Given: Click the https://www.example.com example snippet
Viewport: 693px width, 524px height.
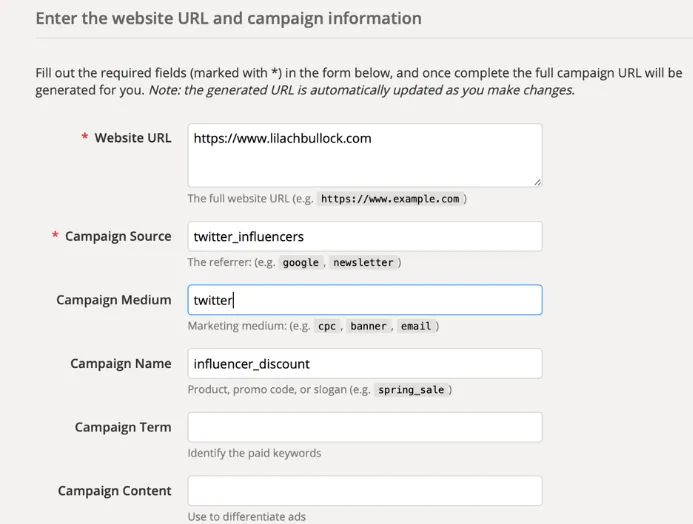Looking at the screenshot, I should click(390, 199).
